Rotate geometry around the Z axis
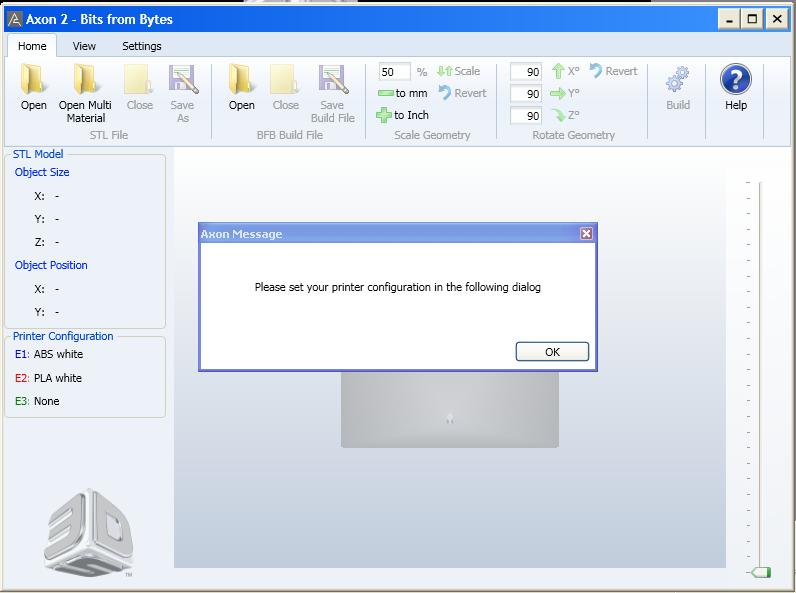Viewport: 796px width, 593px height. point(566,115)
